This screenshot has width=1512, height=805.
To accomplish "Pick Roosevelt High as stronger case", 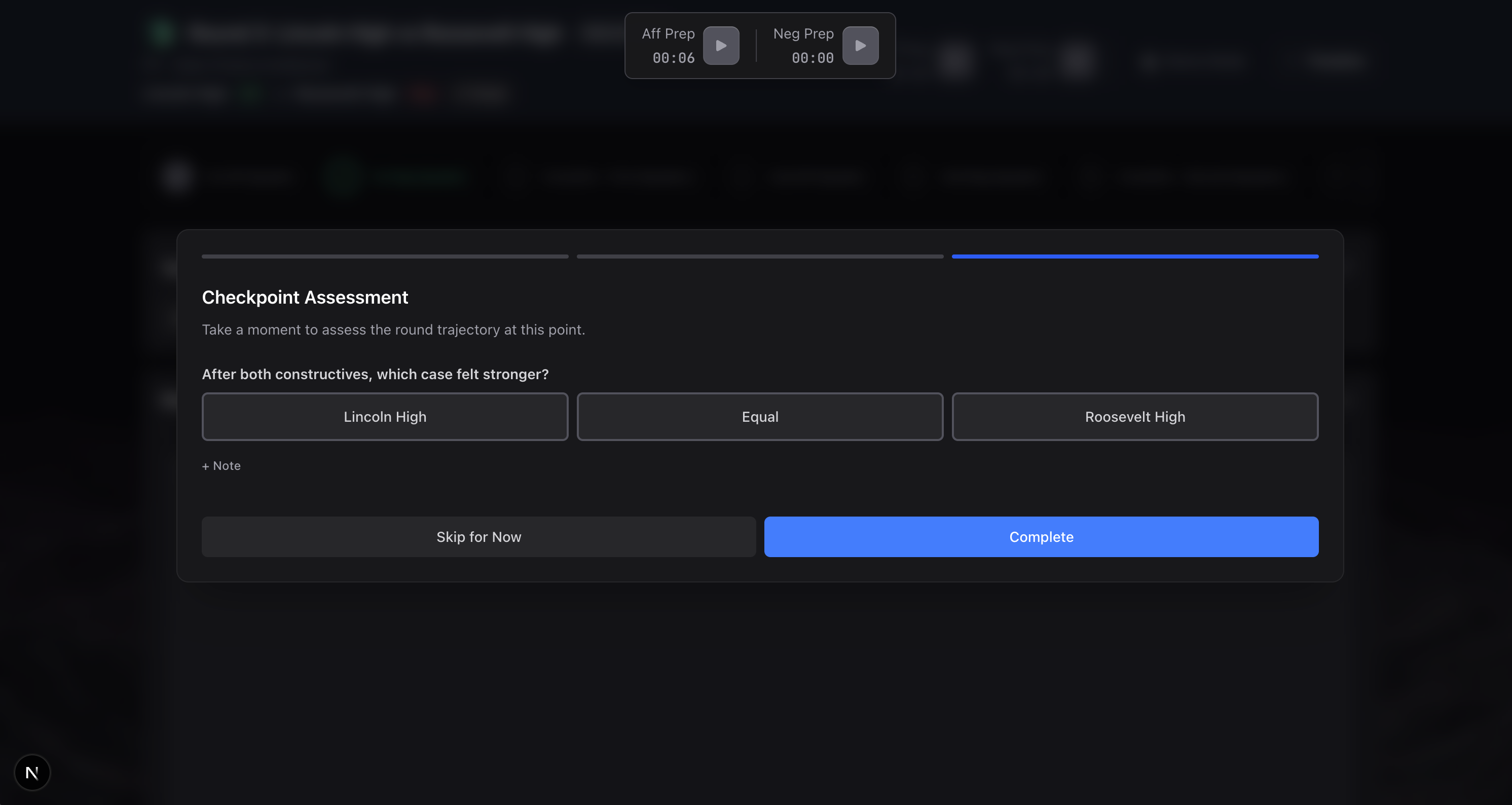I will 1134,416.
